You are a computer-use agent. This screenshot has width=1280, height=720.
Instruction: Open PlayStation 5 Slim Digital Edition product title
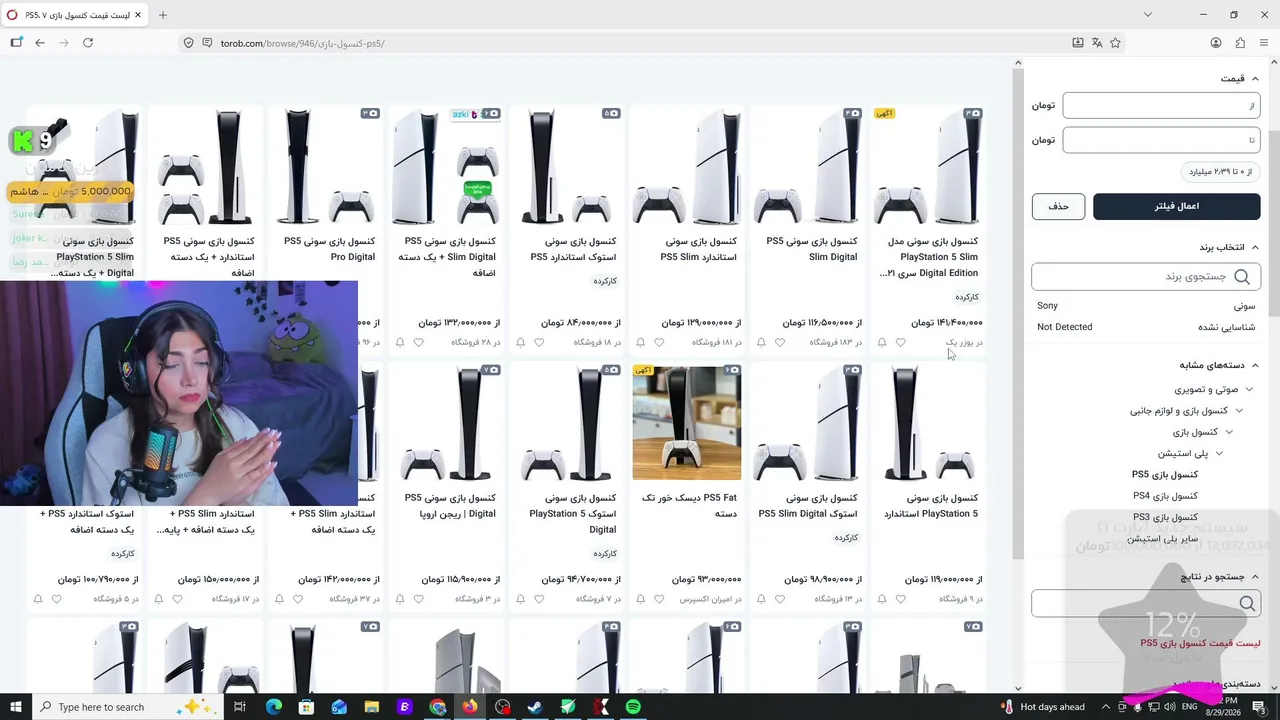click(x=928, y=257)
